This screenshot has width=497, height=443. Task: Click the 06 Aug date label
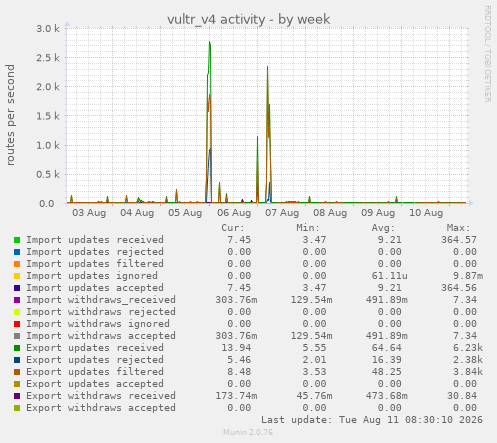point(234,213)
